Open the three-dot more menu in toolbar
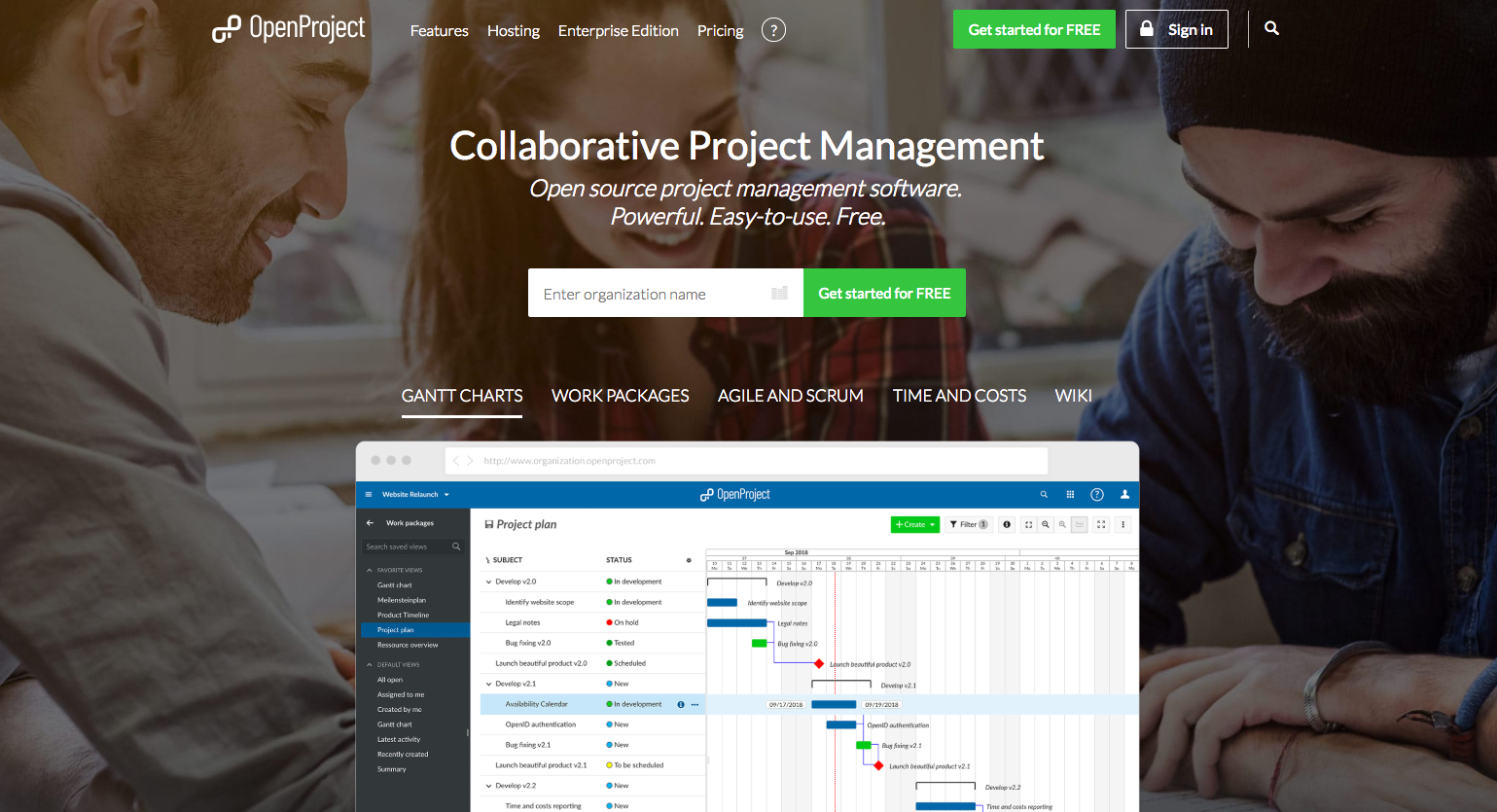This screenshot has height=812, width=1497. point(1123,524)
